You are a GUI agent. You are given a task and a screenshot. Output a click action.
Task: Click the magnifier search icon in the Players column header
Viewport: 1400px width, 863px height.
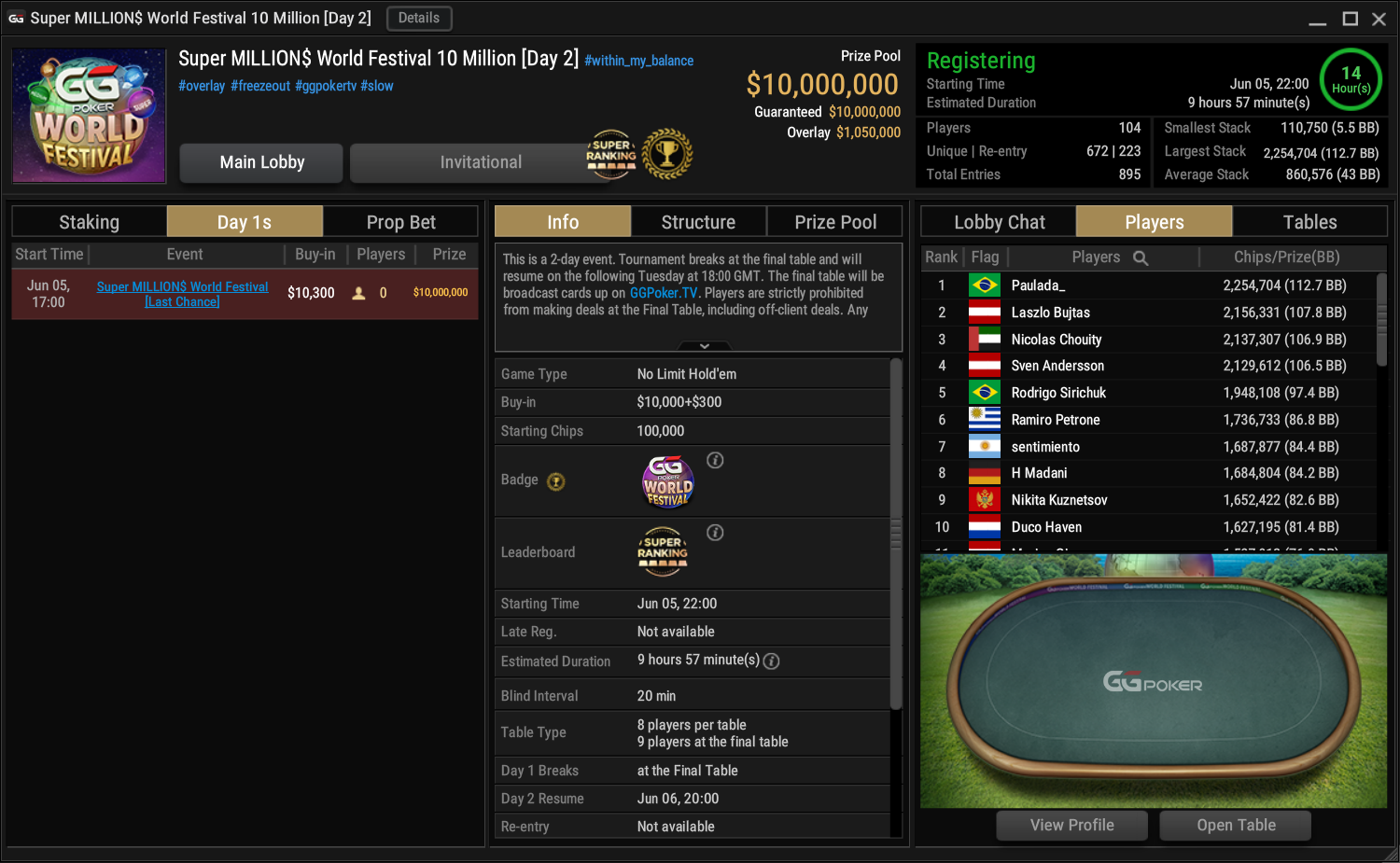tap(1141, 258)
